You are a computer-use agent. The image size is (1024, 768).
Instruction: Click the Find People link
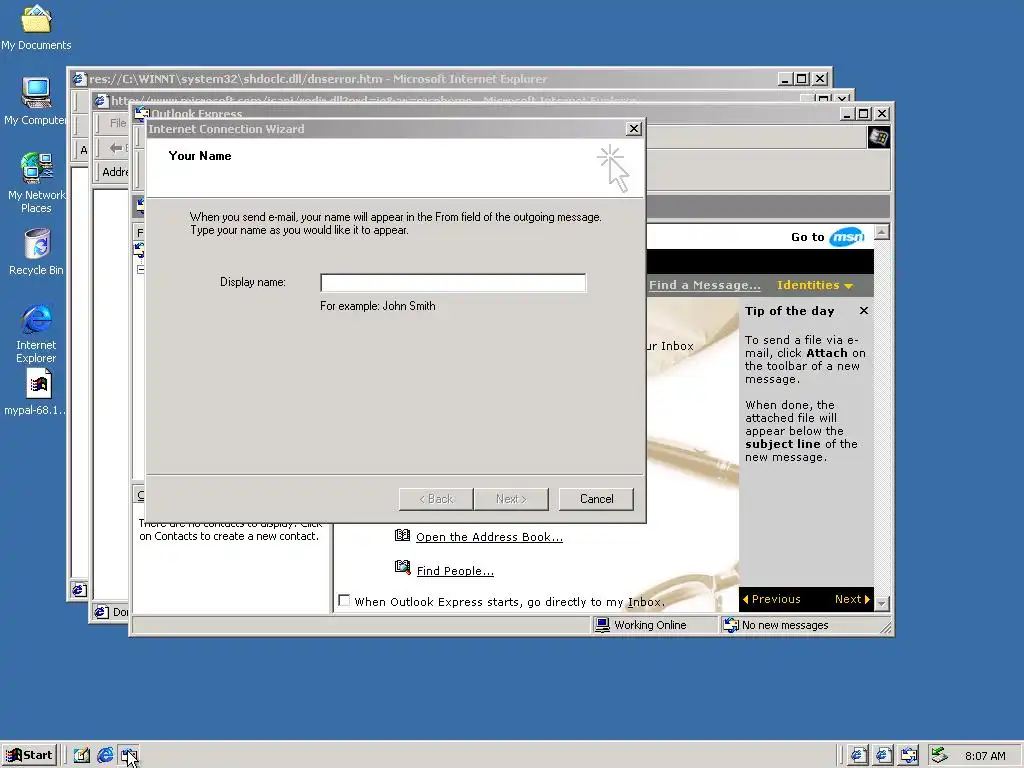coord(455,571)
